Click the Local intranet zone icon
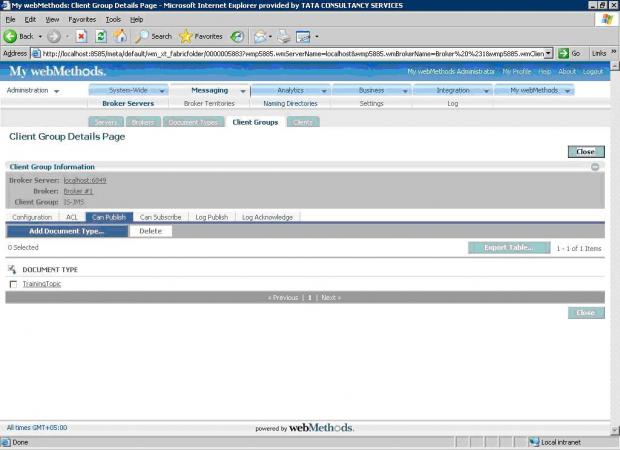Screen dimensions: 620x450 pos(534,442)
